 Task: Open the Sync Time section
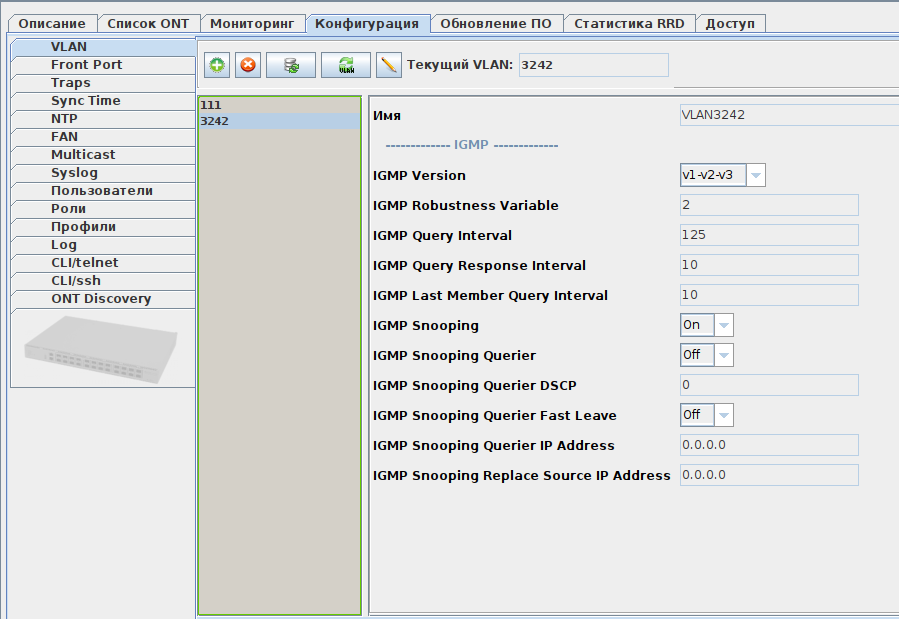coord(103,101)
